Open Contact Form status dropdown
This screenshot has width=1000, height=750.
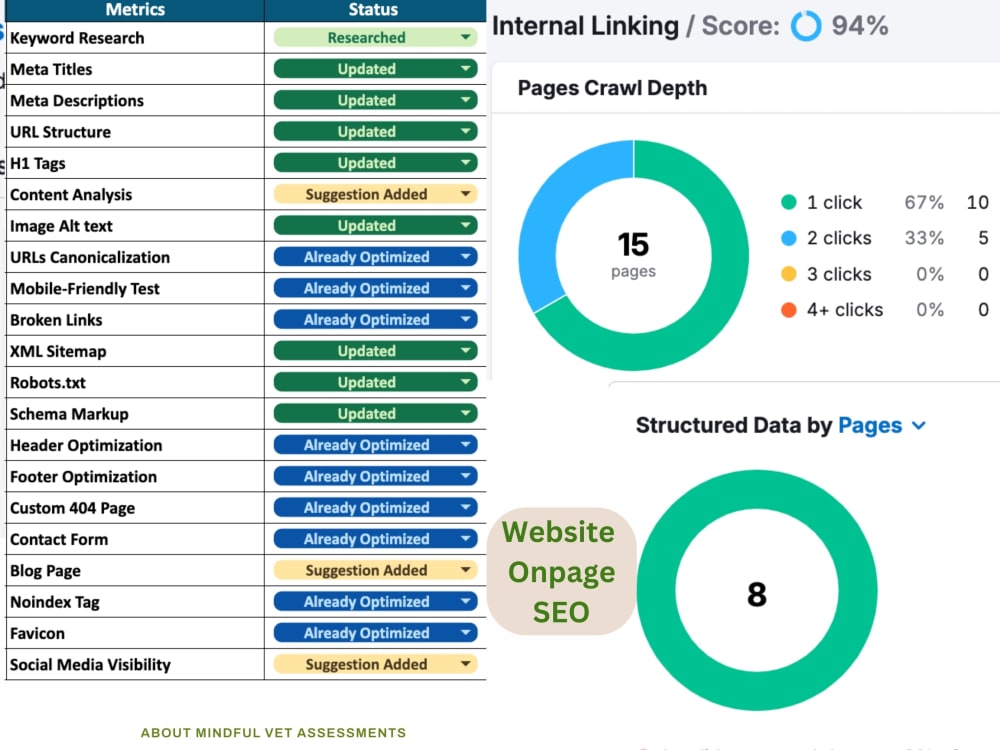click(376, 539)
